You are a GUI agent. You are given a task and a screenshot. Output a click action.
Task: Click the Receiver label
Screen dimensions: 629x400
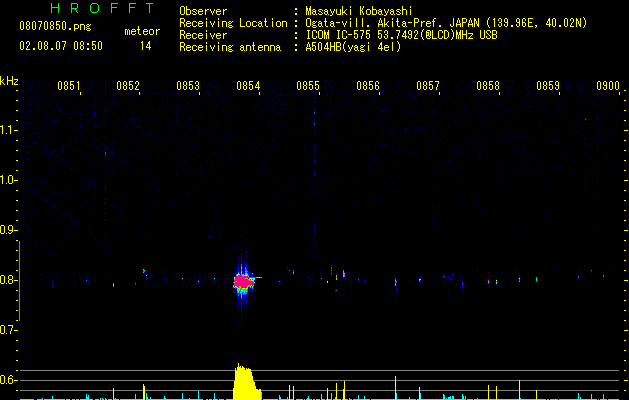(203, 35)
